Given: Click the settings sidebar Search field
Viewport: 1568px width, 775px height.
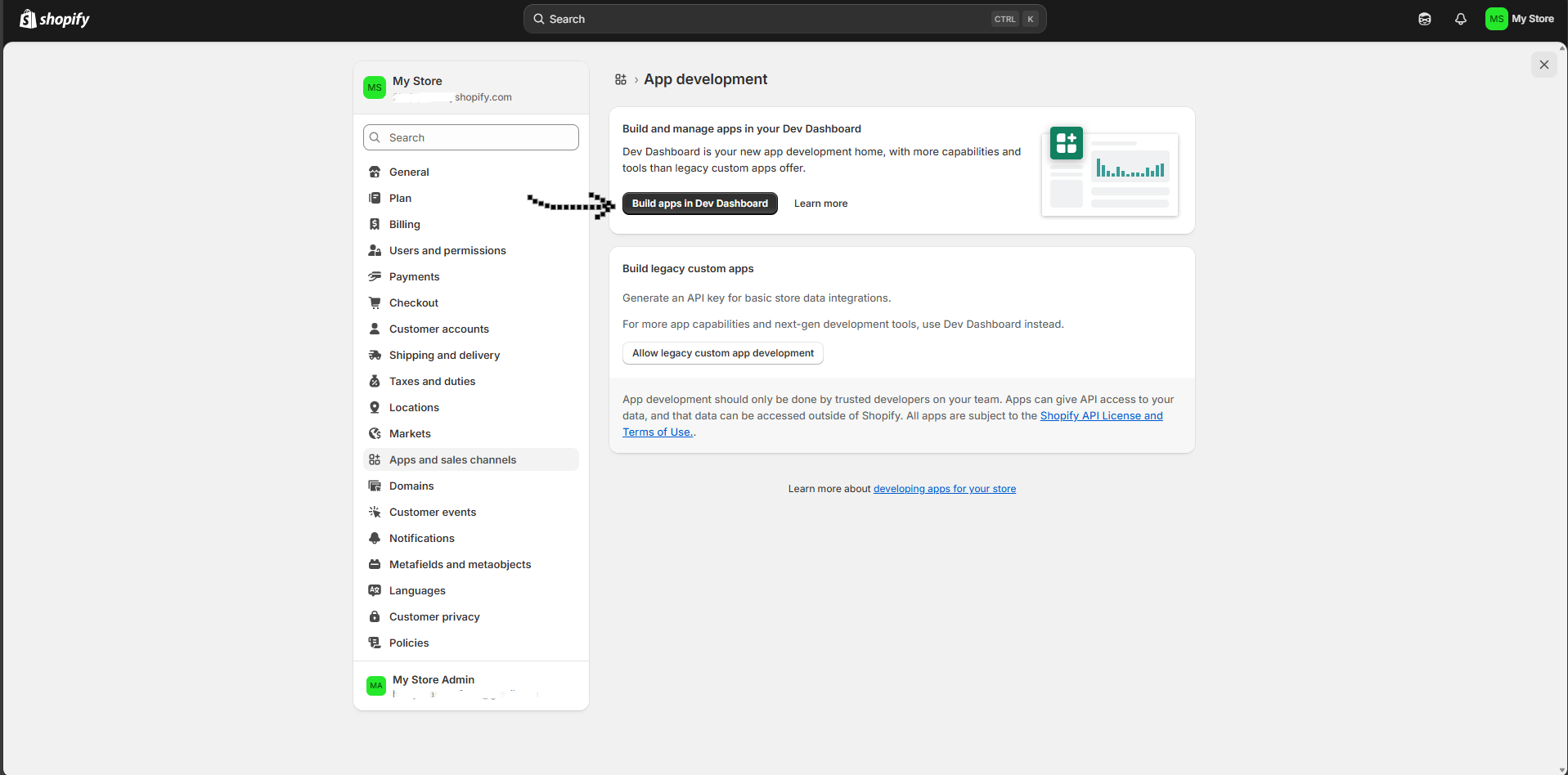Looking at the screenshot, I should tap(471, 137).
